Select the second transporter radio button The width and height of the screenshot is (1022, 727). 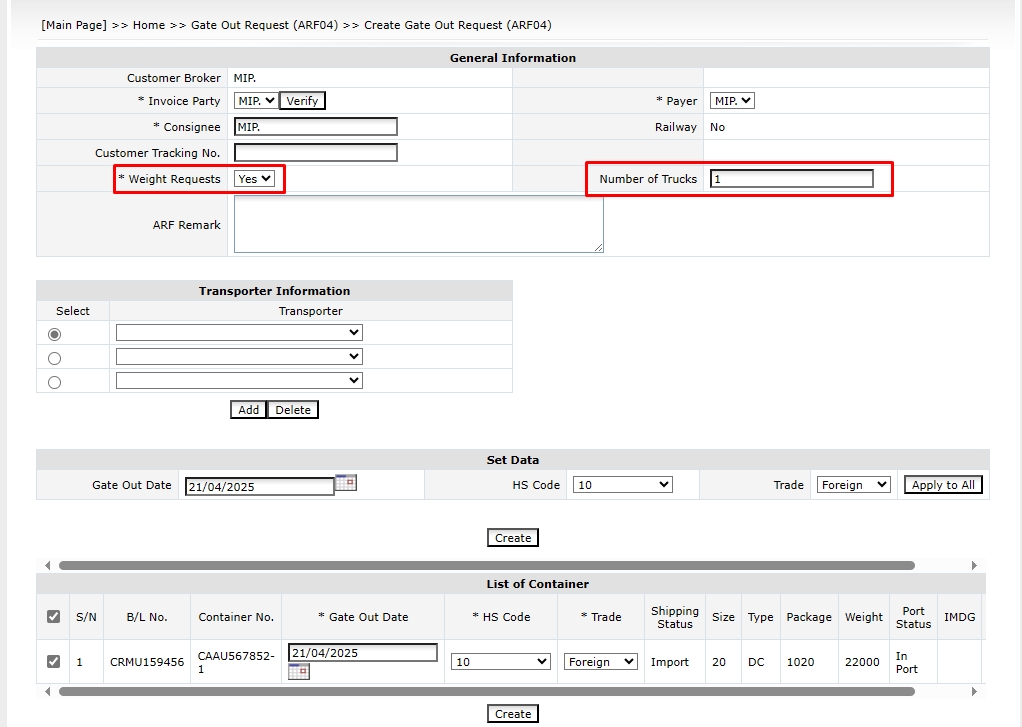pyautogui.click(x=54, y=358)
